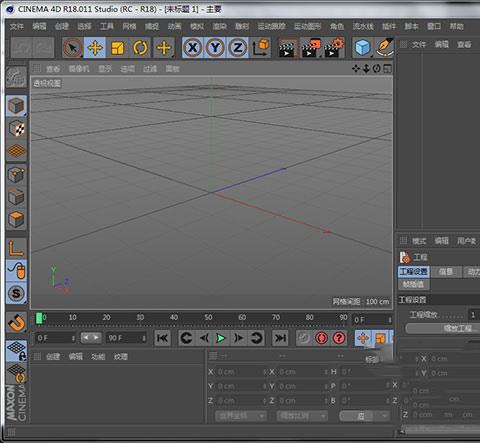Image resolution: width=480 pixels, height=443 pixels.
Task: Click the viewport orbit navigation icon
Action: click(x=377, y=68)
